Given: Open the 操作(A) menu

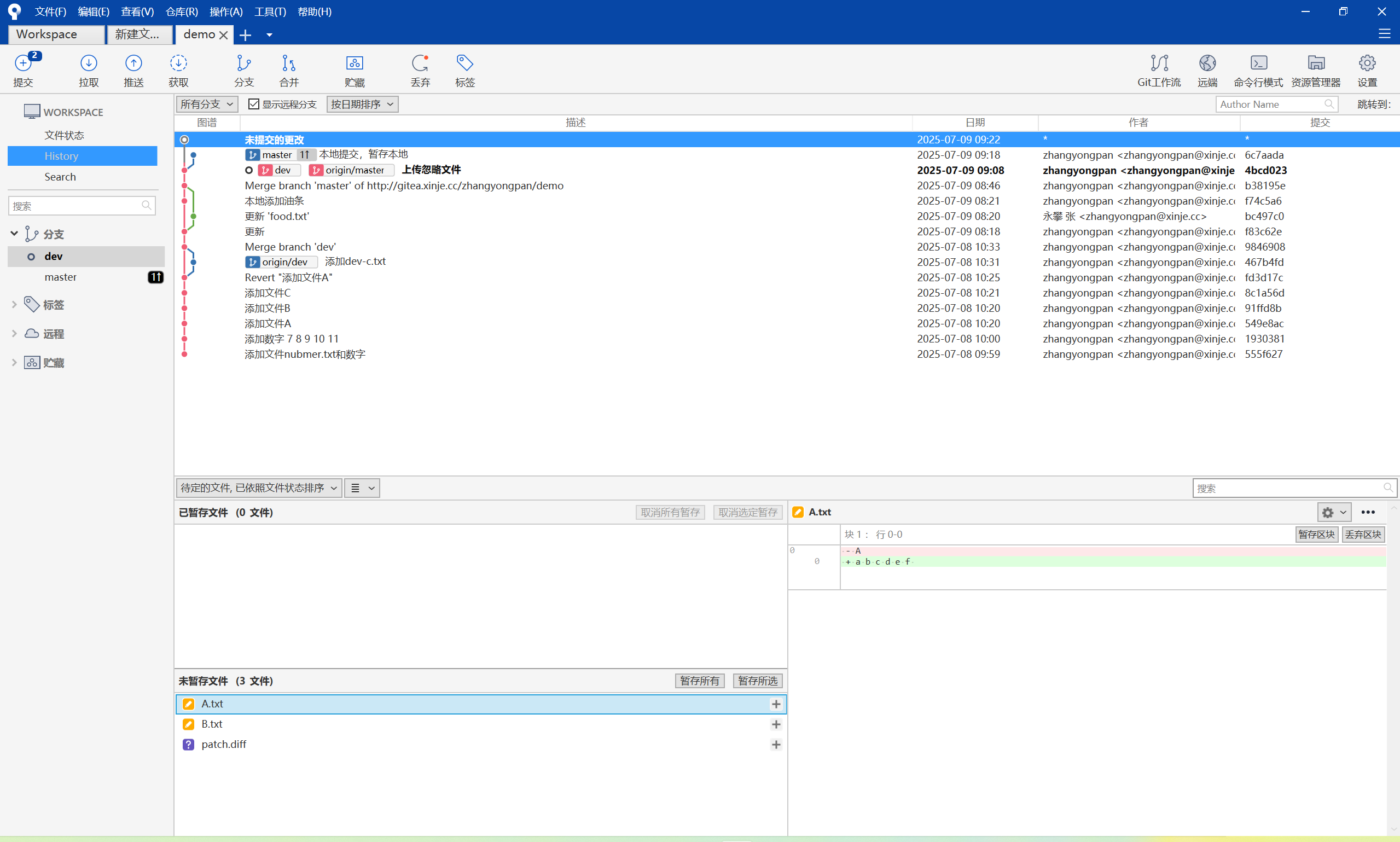Looking at the screenshot, I should pyautogui.click(x=226, y=12).
